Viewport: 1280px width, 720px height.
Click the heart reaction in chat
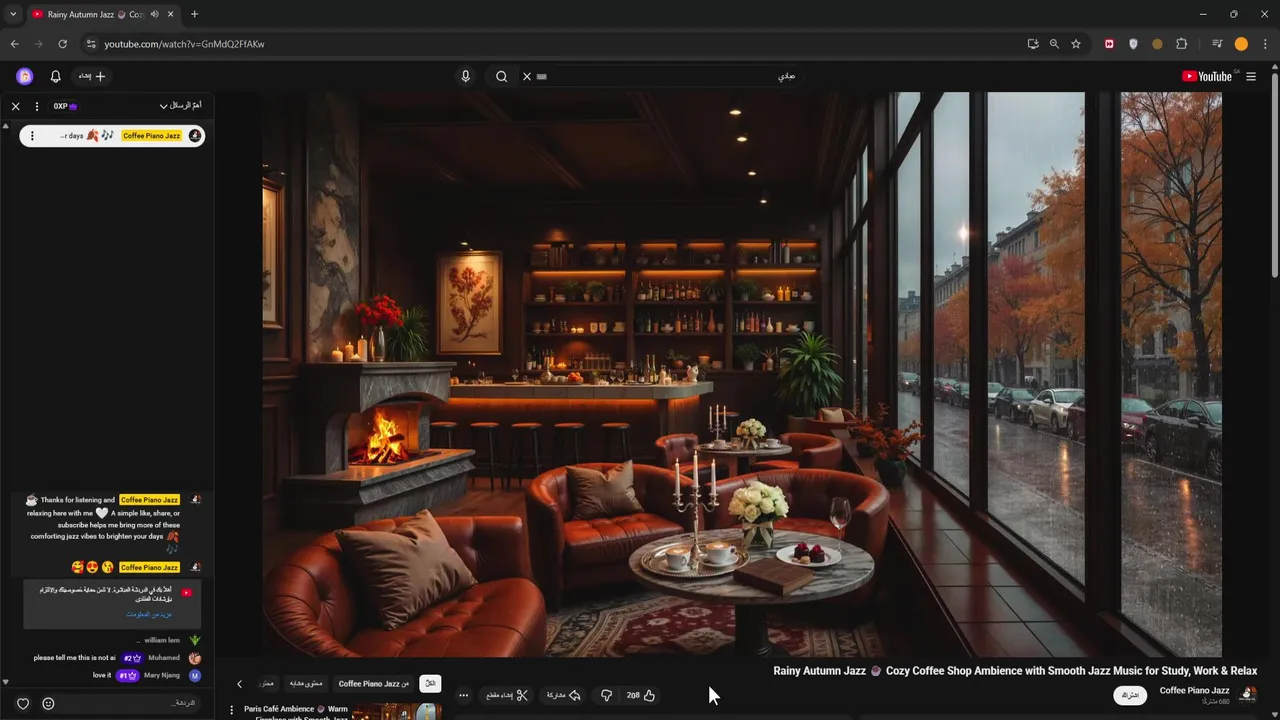point(23,704)
